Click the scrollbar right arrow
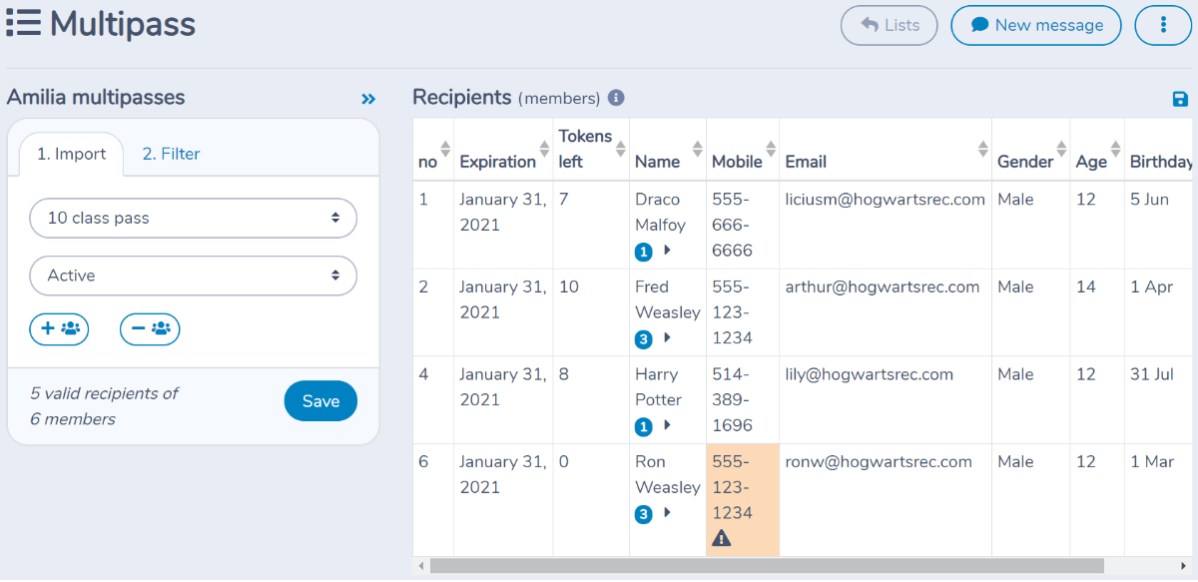 (1183, 566)
